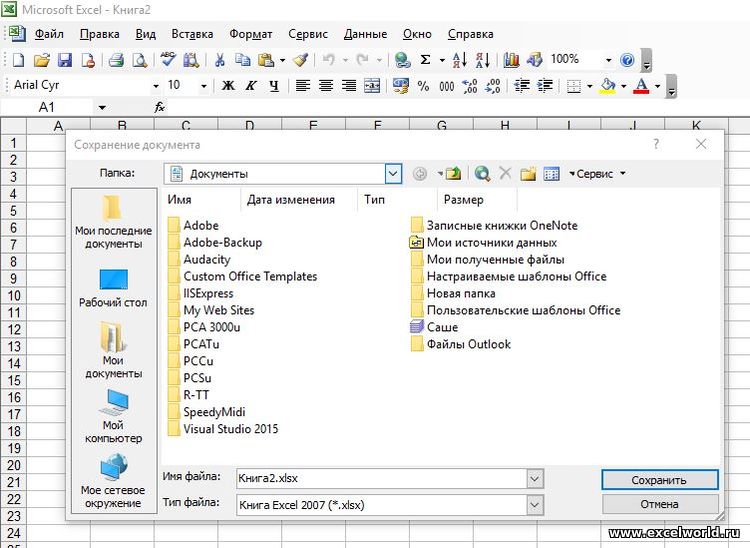The image size is (750, 548).
Task: Click the Excel Help question icon
Action: point(627,60)
